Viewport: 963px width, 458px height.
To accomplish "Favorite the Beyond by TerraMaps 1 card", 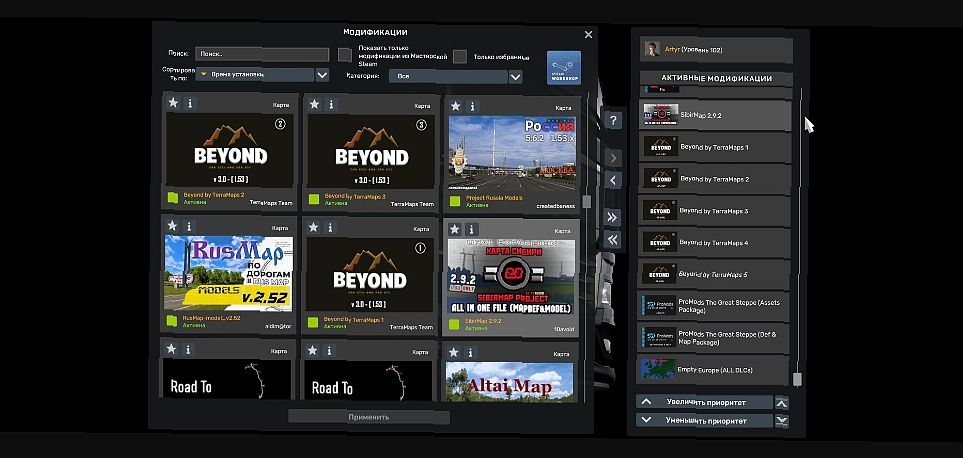I will pyautogui.click(x=313, y=227).
